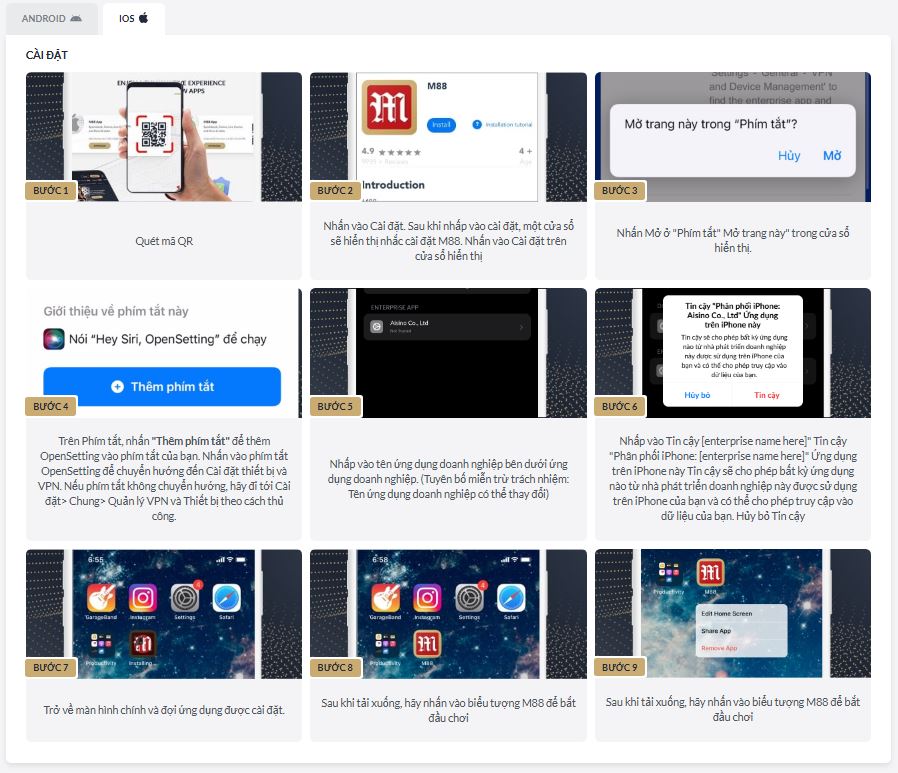Click the Quét mã QR caption
The height and width of the screenshot is (773, 898).
click(x=164, y=241)
